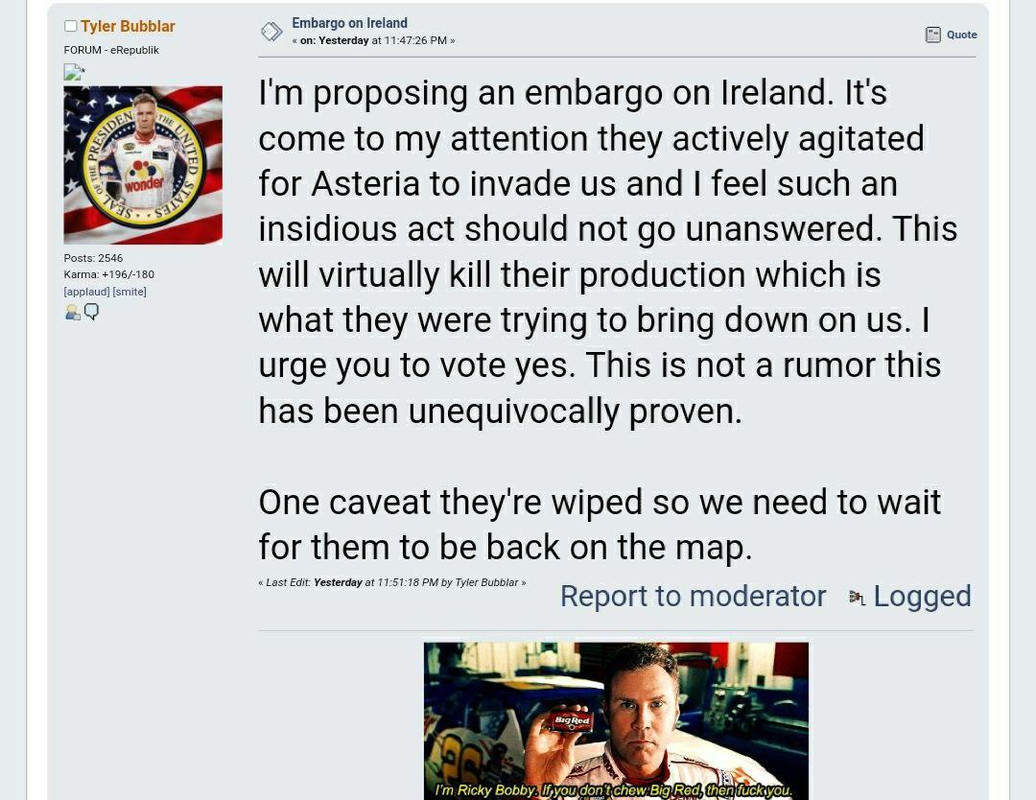The image size is (1036, 800).
Task: Click the small IP icon beside Logged
Action: (x=857, y=597)
